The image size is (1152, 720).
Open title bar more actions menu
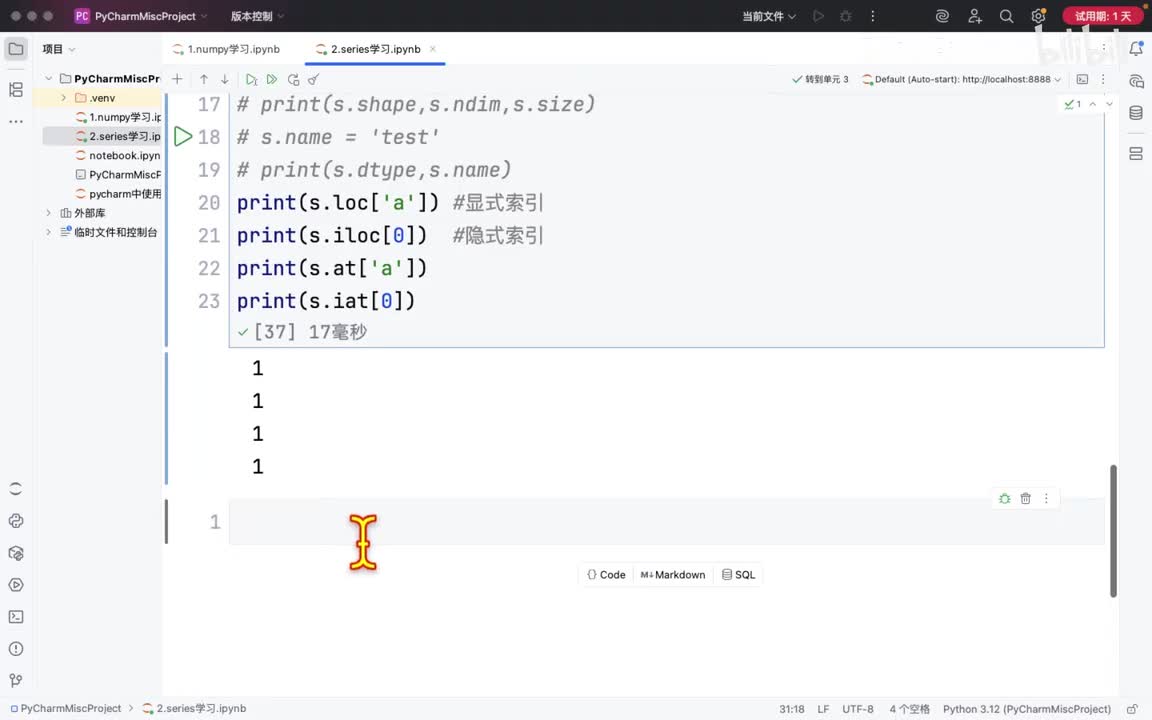(x=873, y=16)
